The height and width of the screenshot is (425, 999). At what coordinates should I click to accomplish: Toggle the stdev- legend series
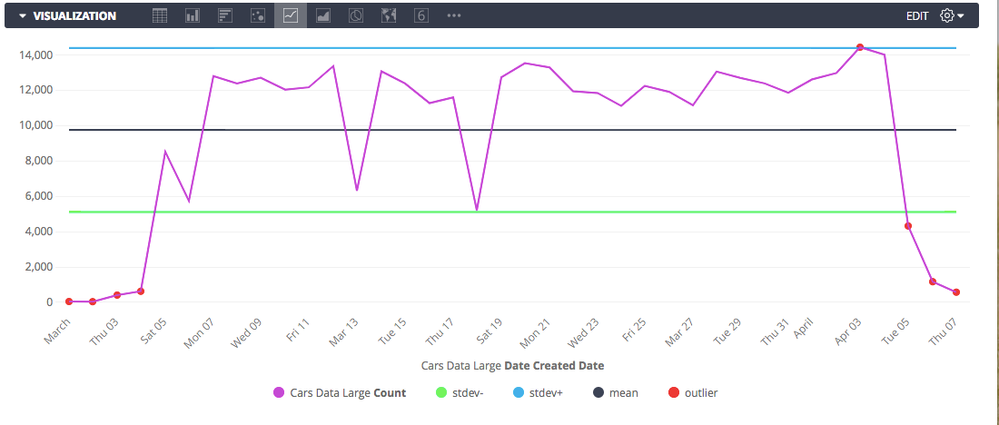459,393
